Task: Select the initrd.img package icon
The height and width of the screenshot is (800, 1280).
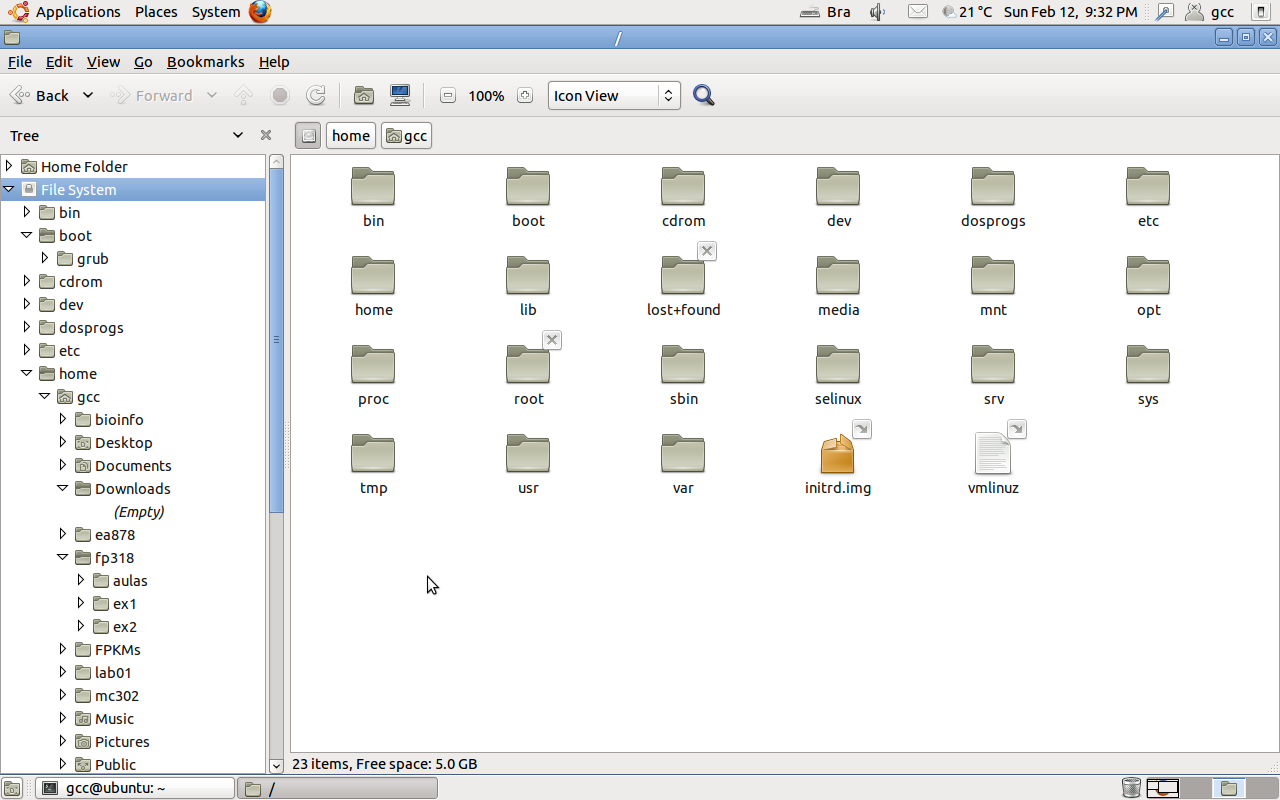Action: click(838, 454)
